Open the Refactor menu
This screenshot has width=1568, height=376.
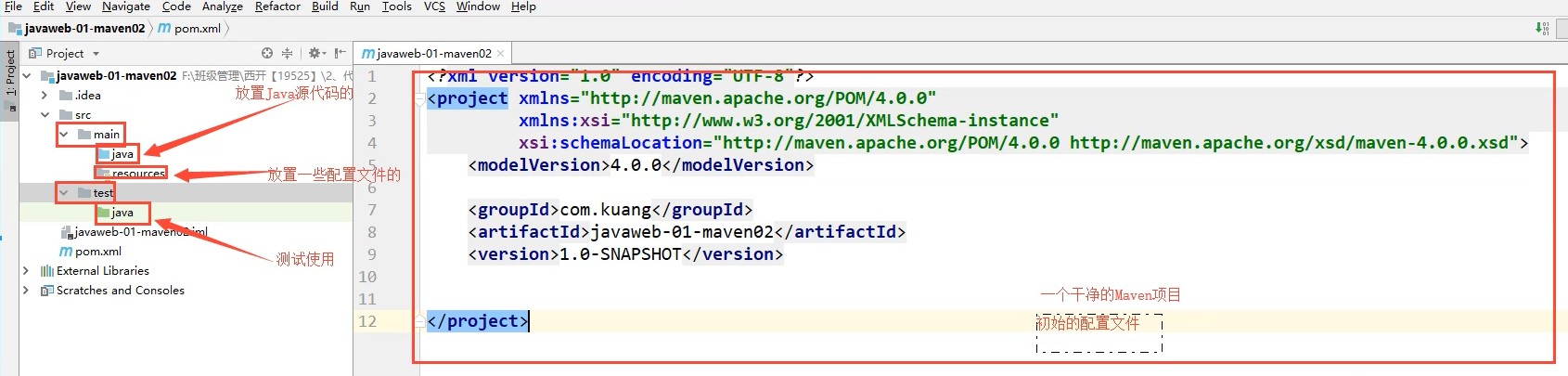click(277, 6)
